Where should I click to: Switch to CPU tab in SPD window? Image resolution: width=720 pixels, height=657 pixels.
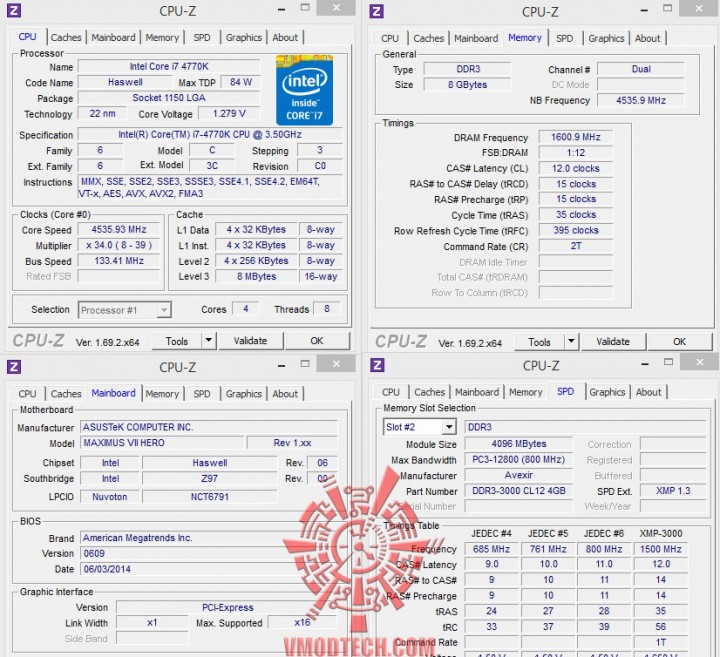(x=391, y=393)
